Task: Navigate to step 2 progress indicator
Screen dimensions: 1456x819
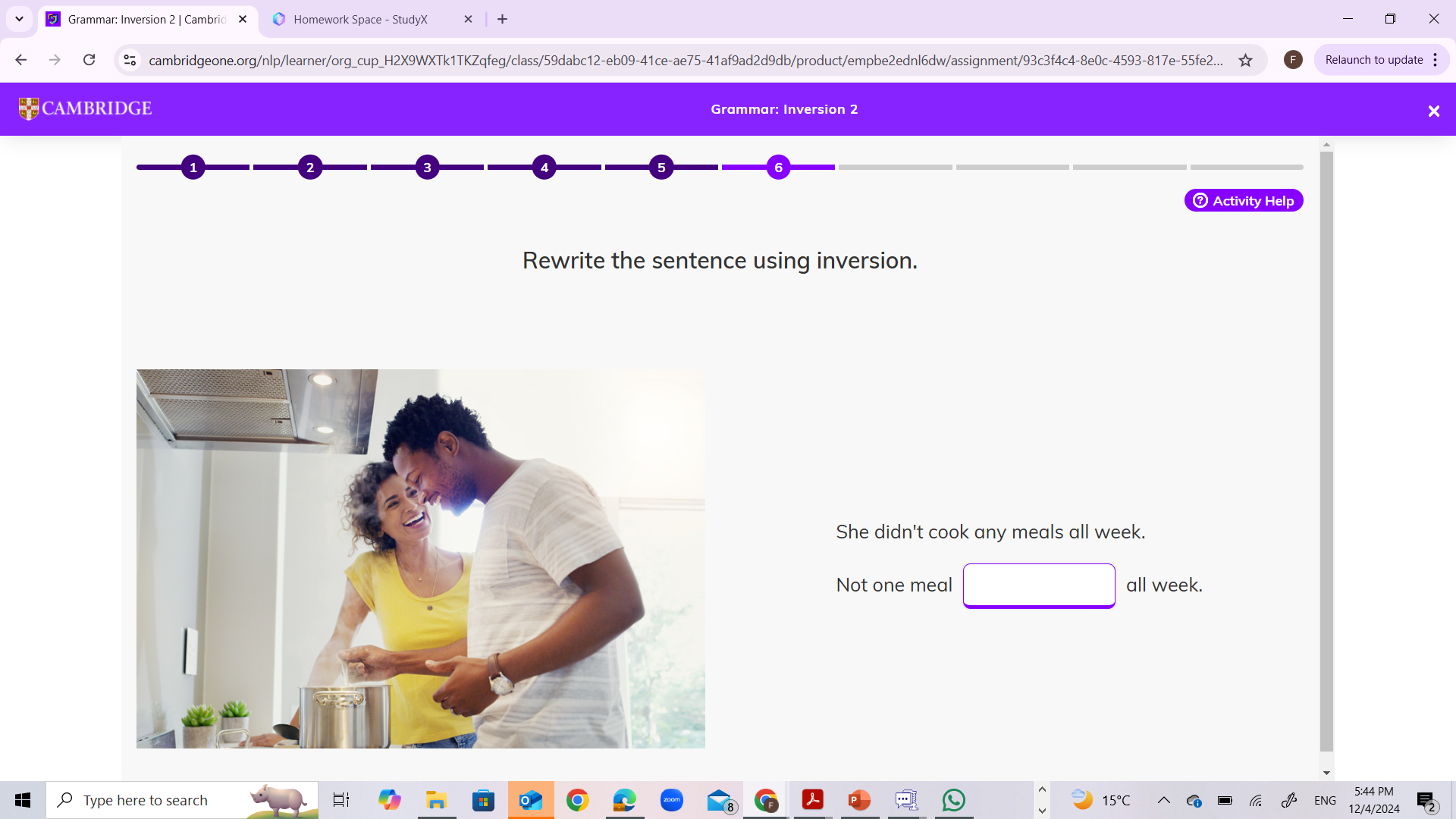Action: click(x=311, y=167)
